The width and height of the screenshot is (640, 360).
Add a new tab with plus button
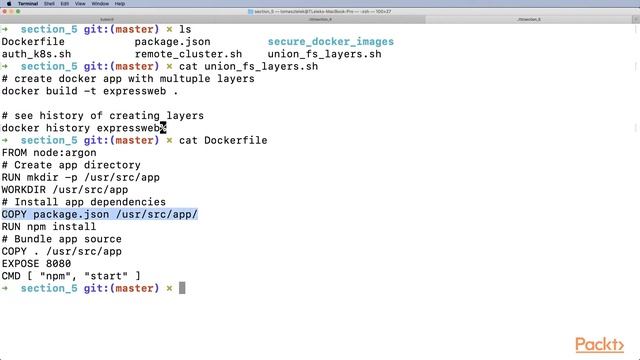(636, 19)
